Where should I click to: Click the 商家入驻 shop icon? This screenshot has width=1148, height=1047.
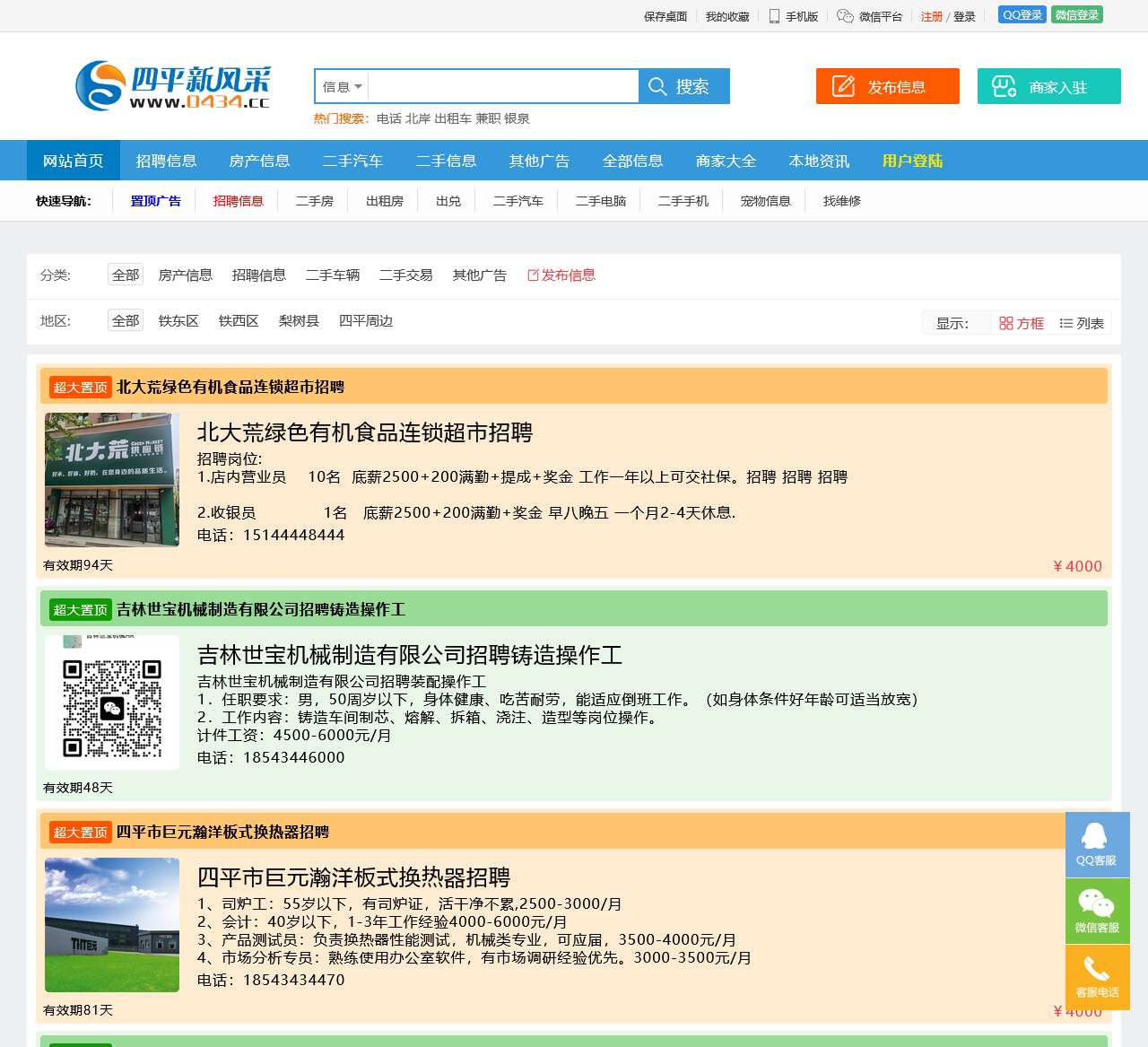click(x=1004, y=86)
